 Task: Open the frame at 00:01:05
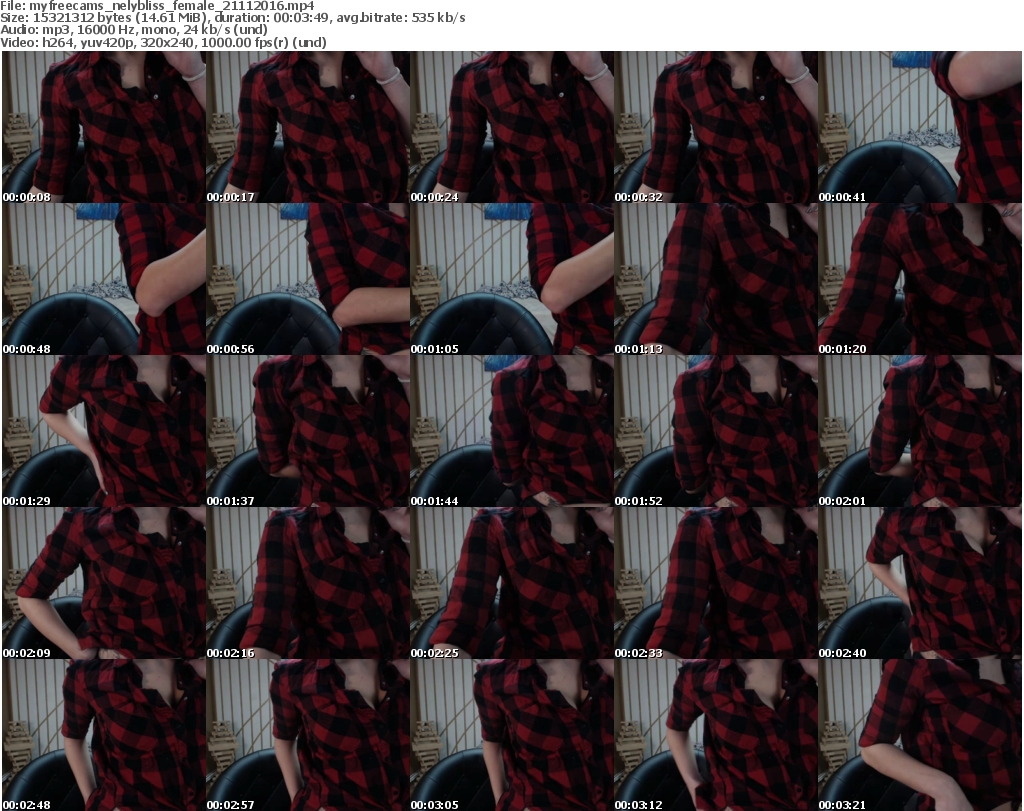511,279
